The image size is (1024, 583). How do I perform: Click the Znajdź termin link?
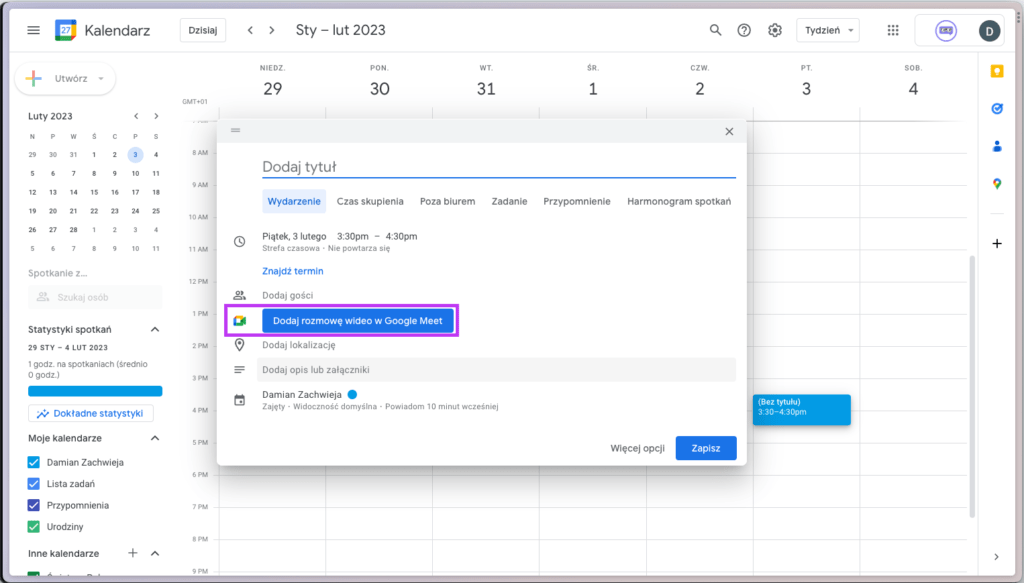293,271
